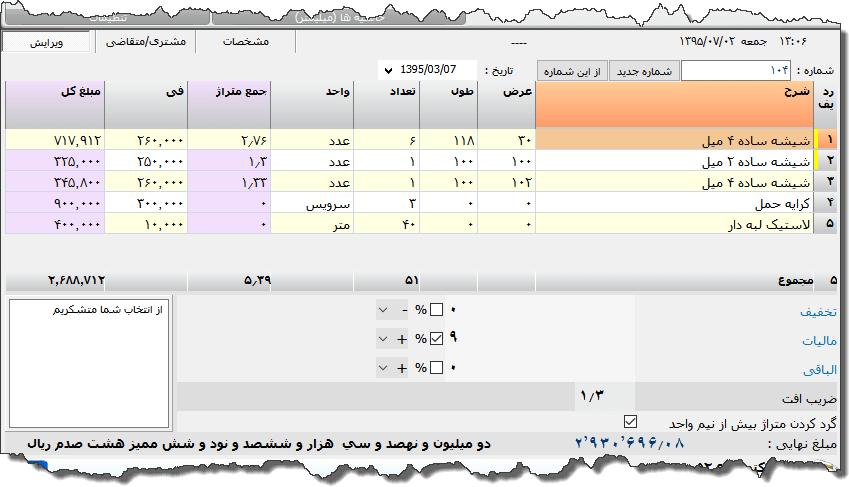Enable the تخفیف percent checkbox

pyautogui.click(x=435, y=310)
